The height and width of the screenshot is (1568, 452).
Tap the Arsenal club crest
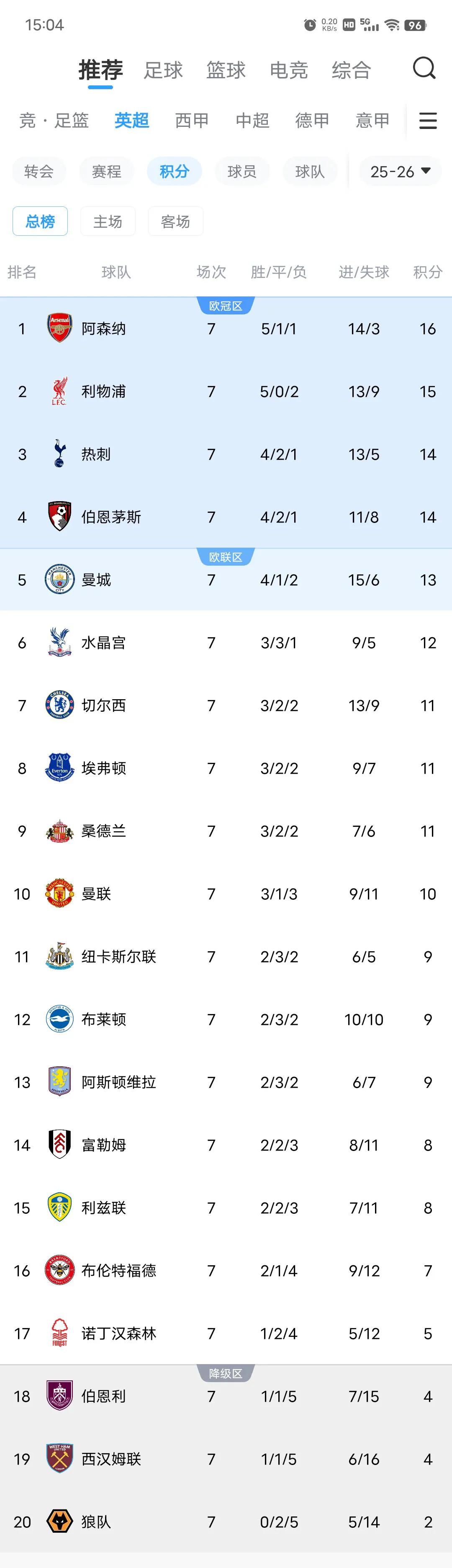tap(59, 329)
